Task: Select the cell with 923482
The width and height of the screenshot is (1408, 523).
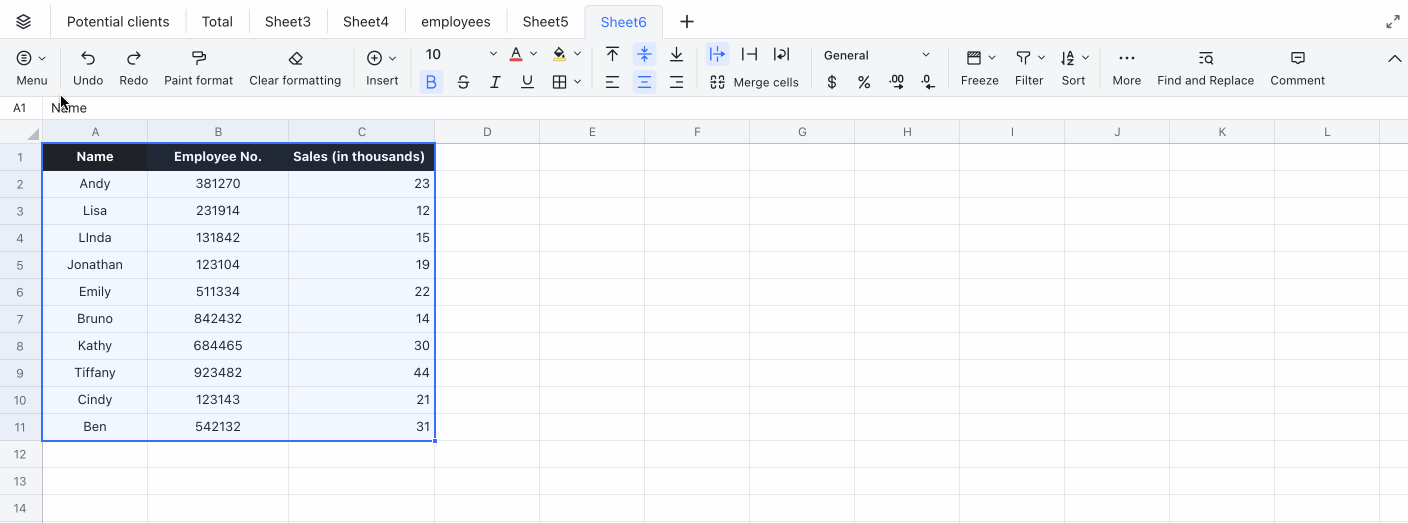Action: 218,373
